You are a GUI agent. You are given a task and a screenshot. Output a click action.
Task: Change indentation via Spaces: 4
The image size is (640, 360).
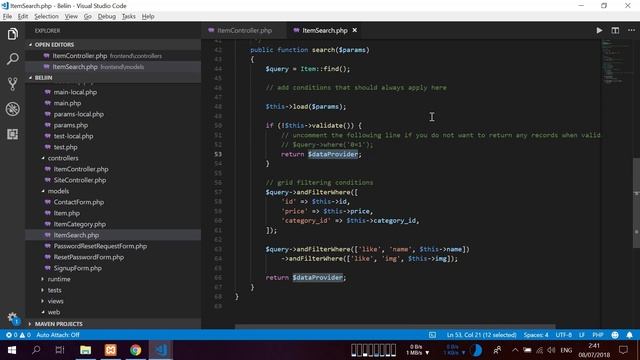pos(536,335)
